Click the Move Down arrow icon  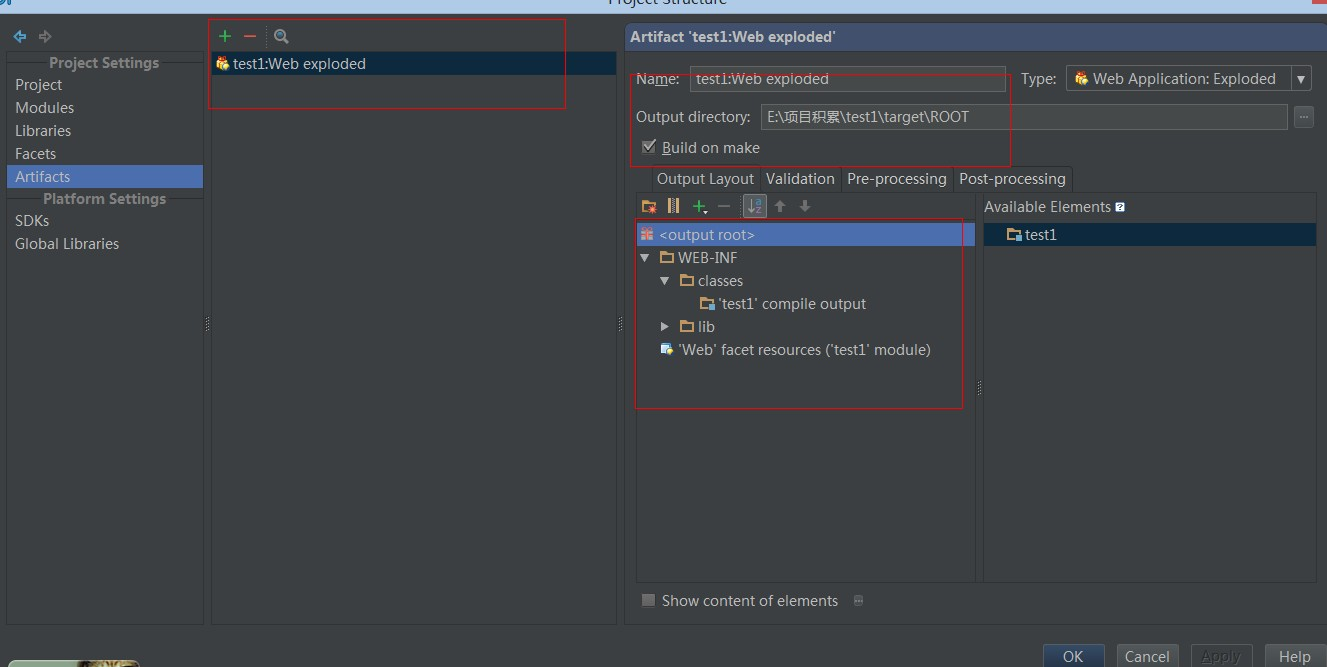805,206
